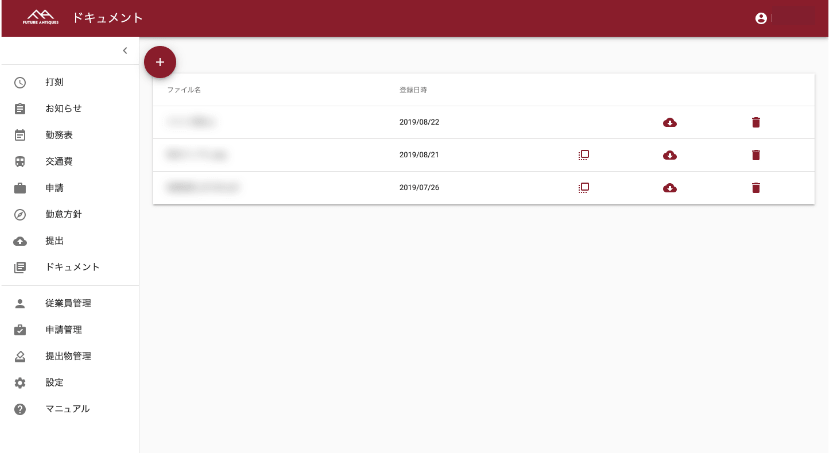The width and height of the screenshot is (830, 455).
Task: Go to お知らせ in the sidebar
Action: pos(63,108)
